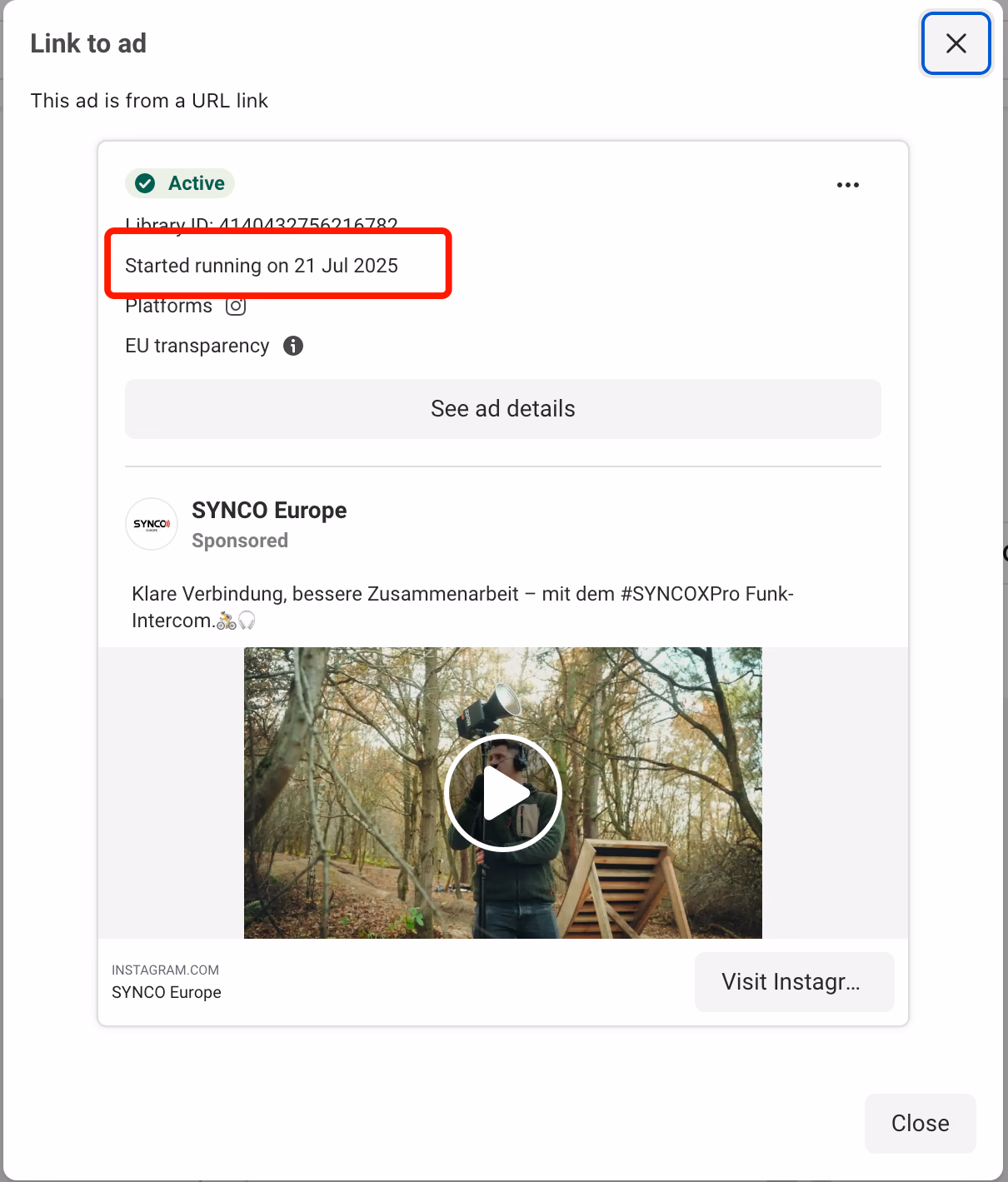Open the Instagram platforms icon

(235, 306)
